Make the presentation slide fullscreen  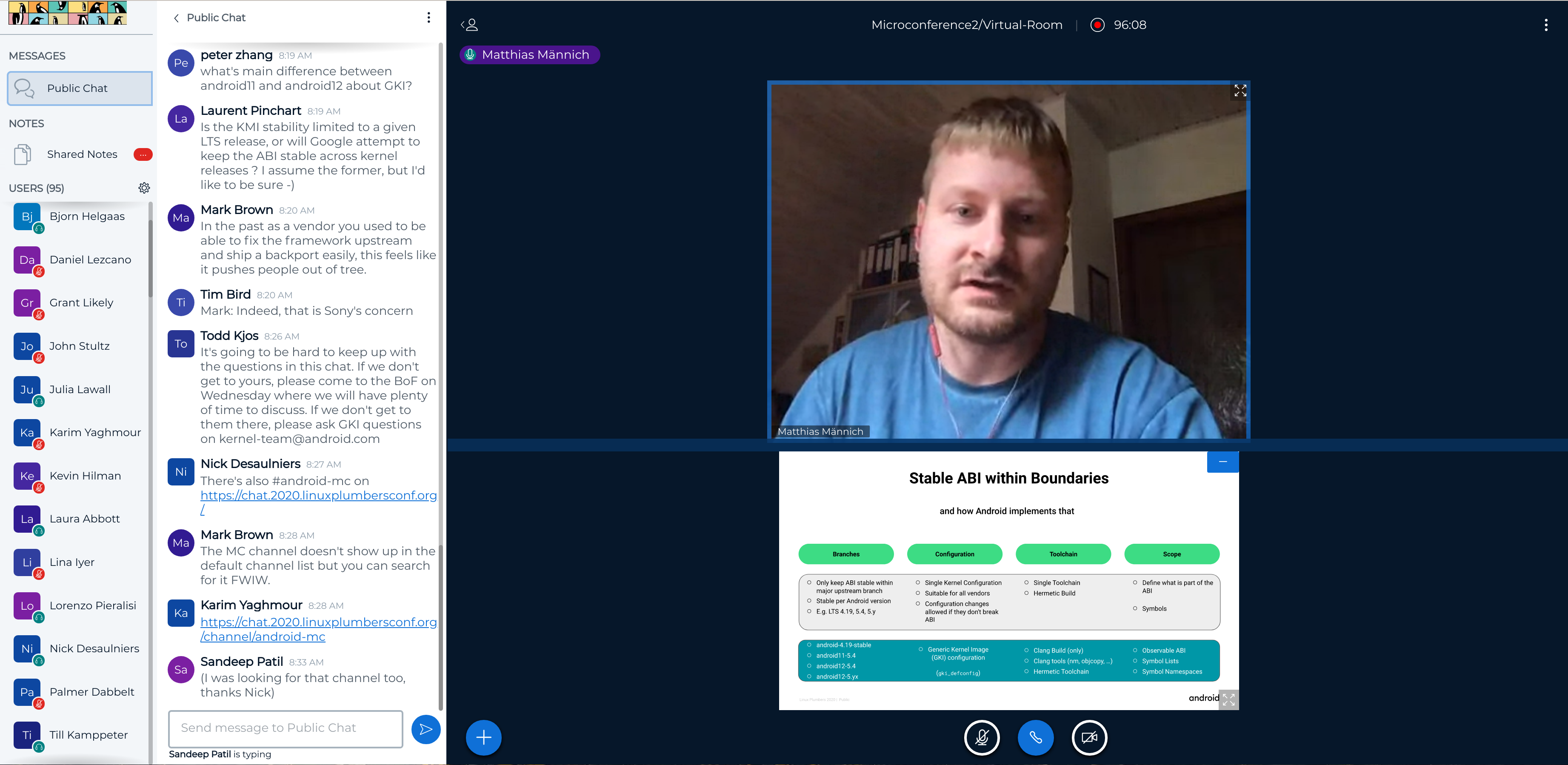[1228, 700]
